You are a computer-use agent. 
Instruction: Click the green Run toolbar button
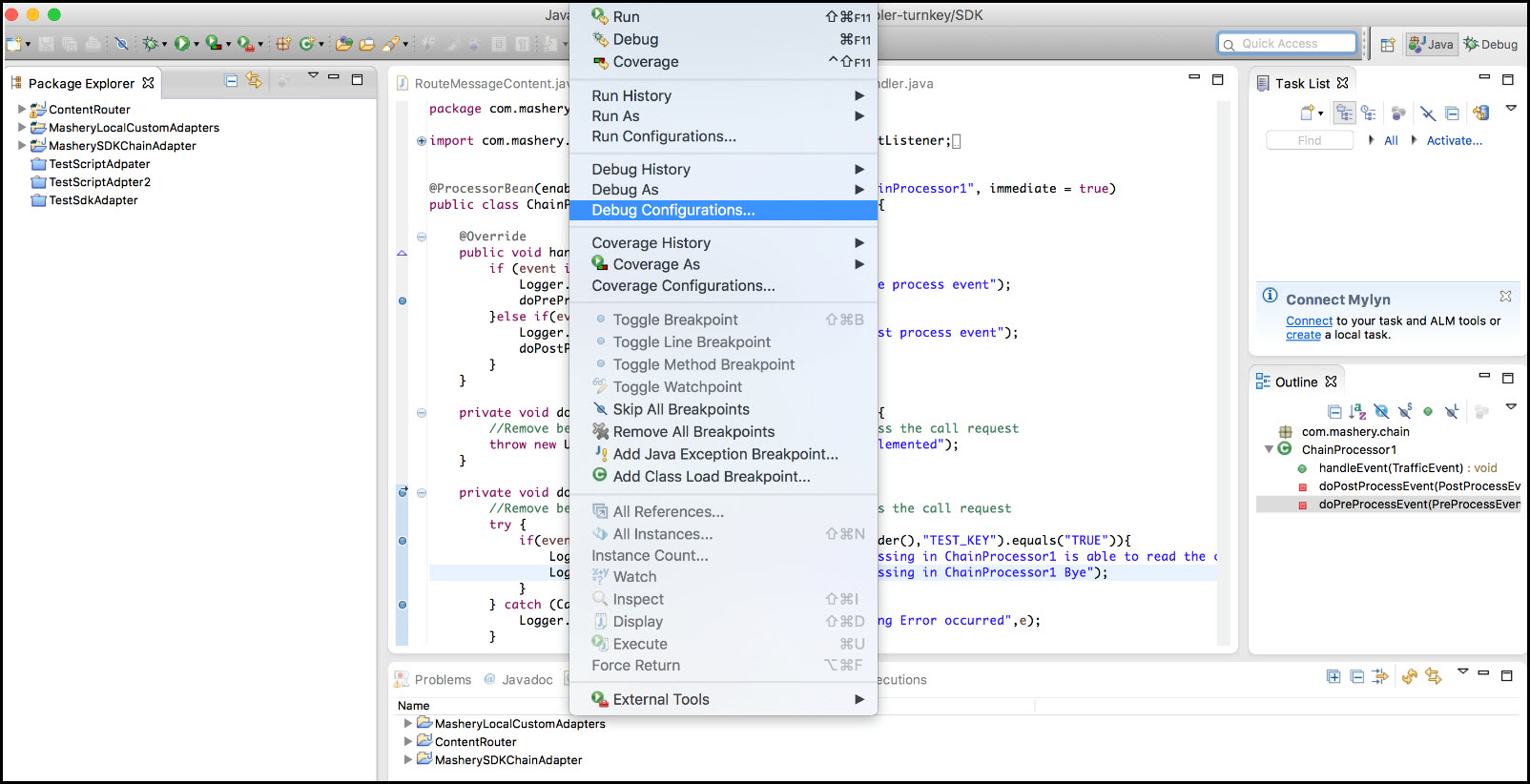[x=181, y=44]
